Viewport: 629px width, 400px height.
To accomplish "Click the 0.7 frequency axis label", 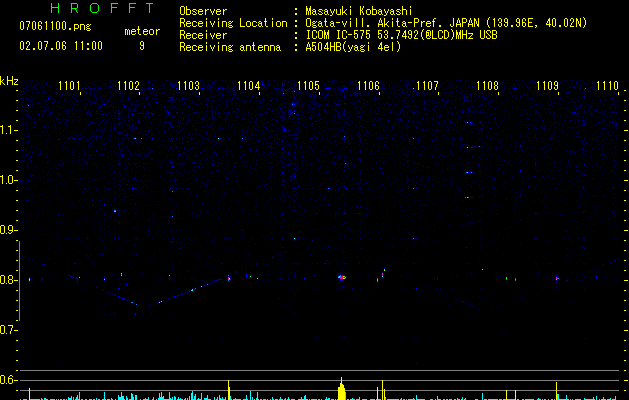I will 8,330.
